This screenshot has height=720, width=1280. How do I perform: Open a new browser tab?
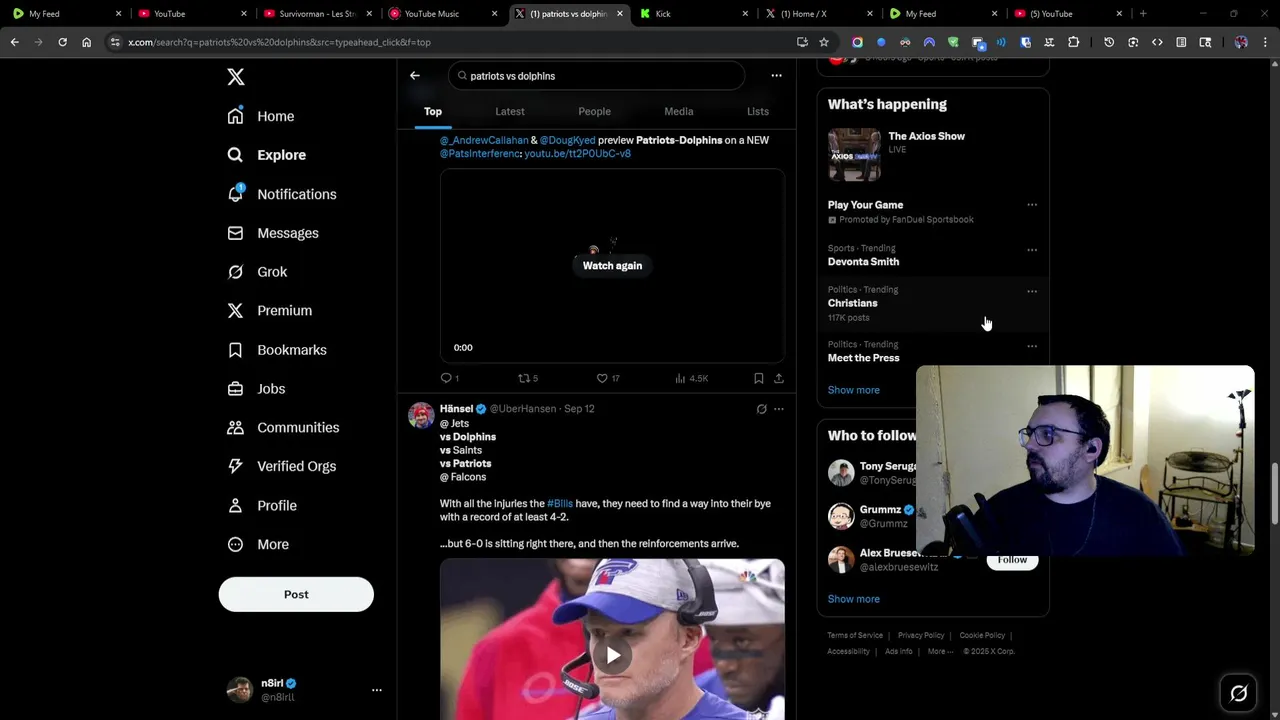click(1143, 14)
